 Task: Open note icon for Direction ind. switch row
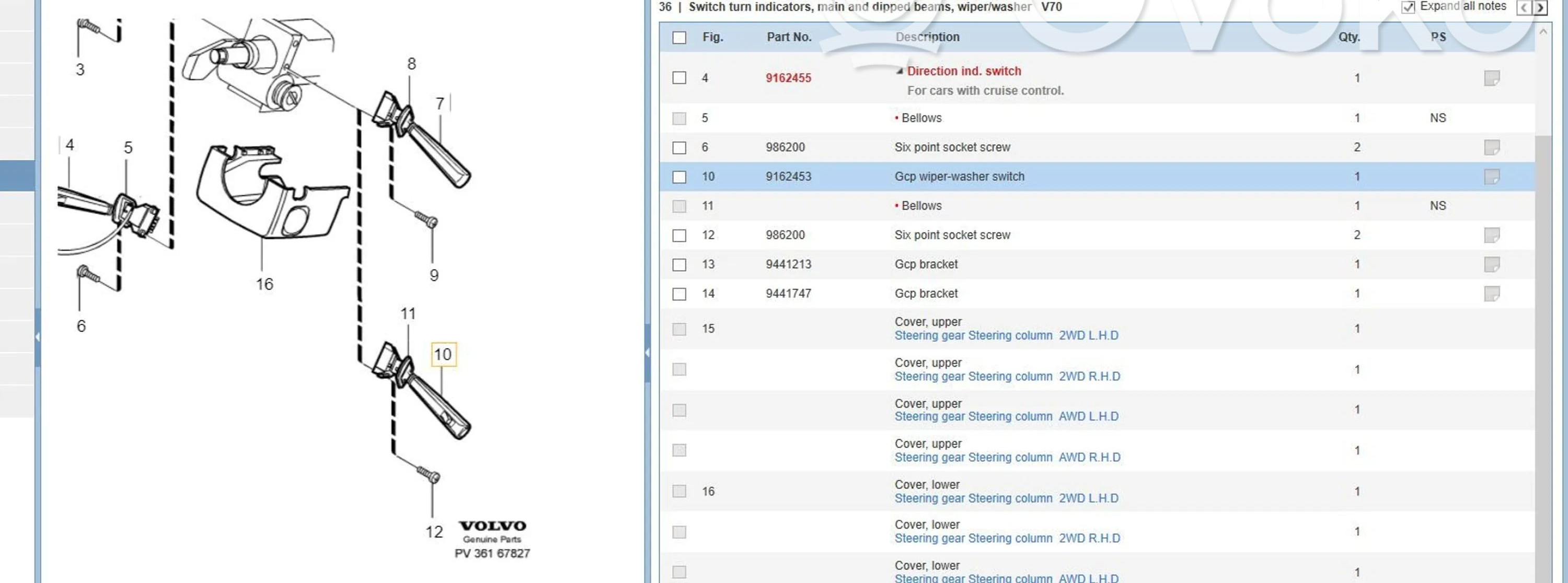[1491, 78]
